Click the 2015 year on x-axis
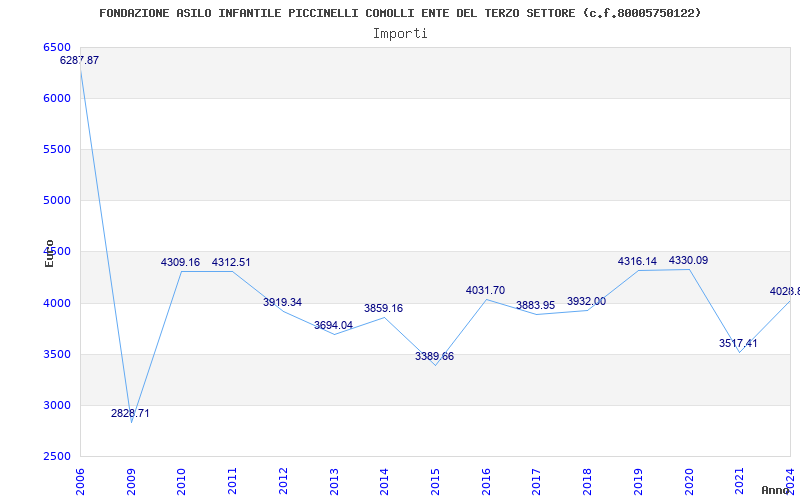The width and height of the screenshot is (800, 500). point(435,479)
